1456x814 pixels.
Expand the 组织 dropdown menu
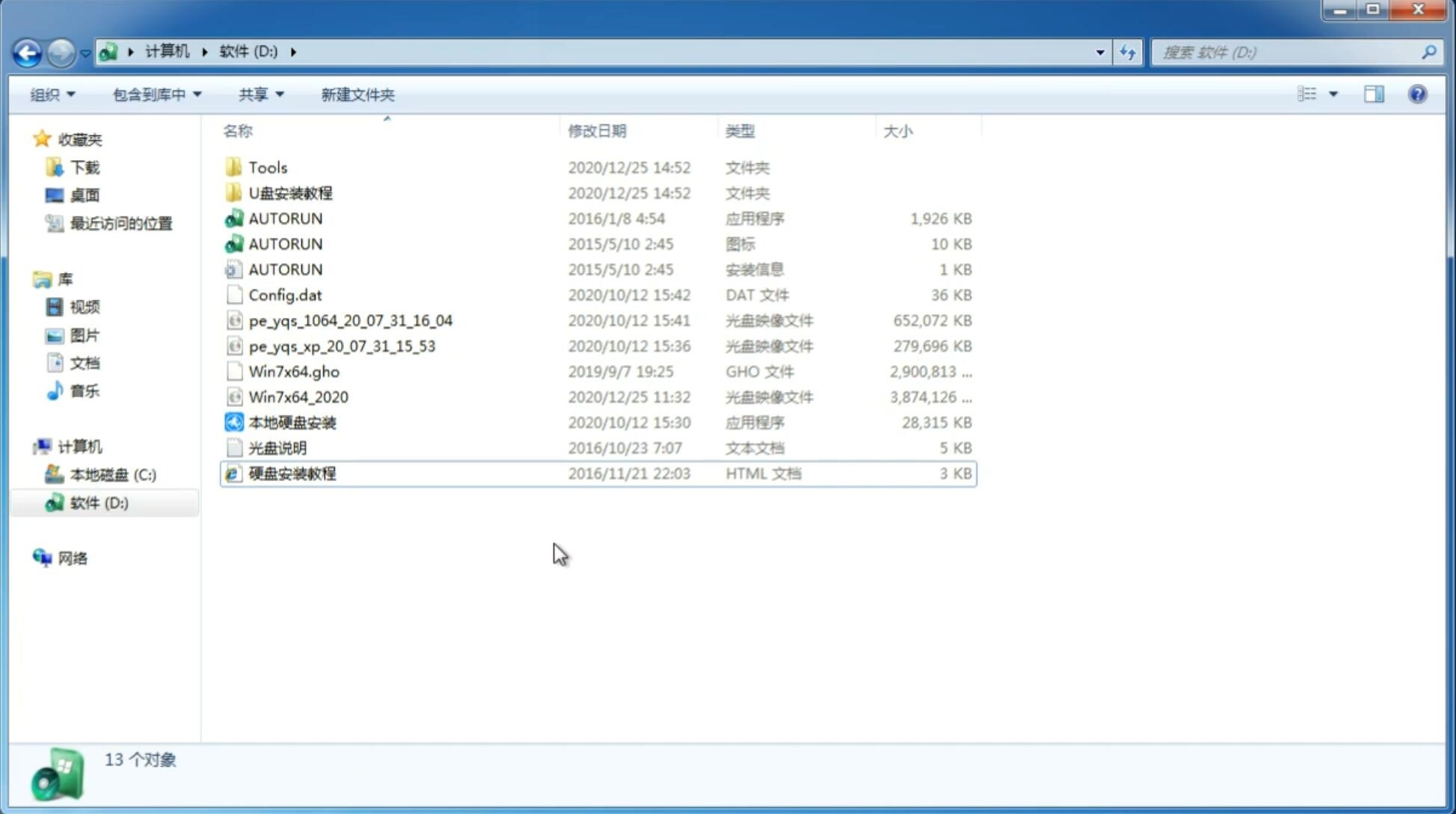(52, 94)
